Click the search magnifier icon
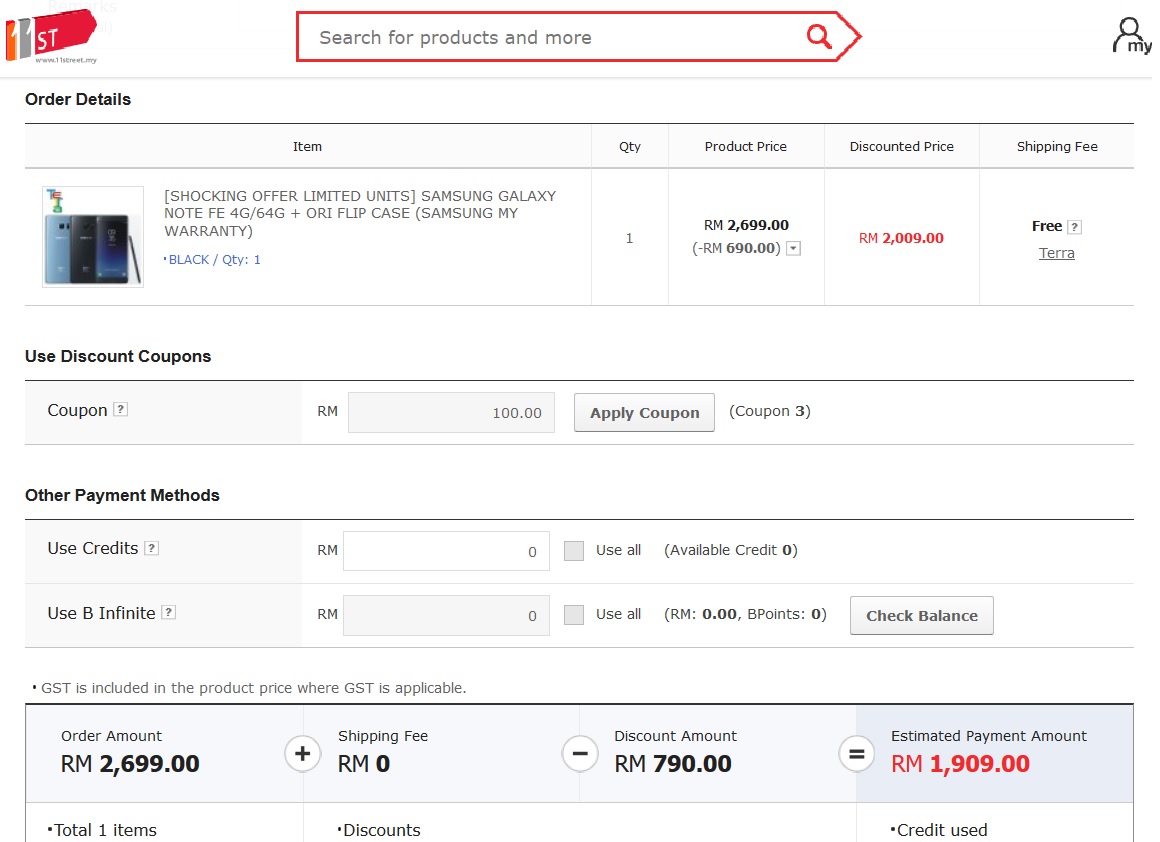The image size is (1160, 842). [x=819, y=37]
